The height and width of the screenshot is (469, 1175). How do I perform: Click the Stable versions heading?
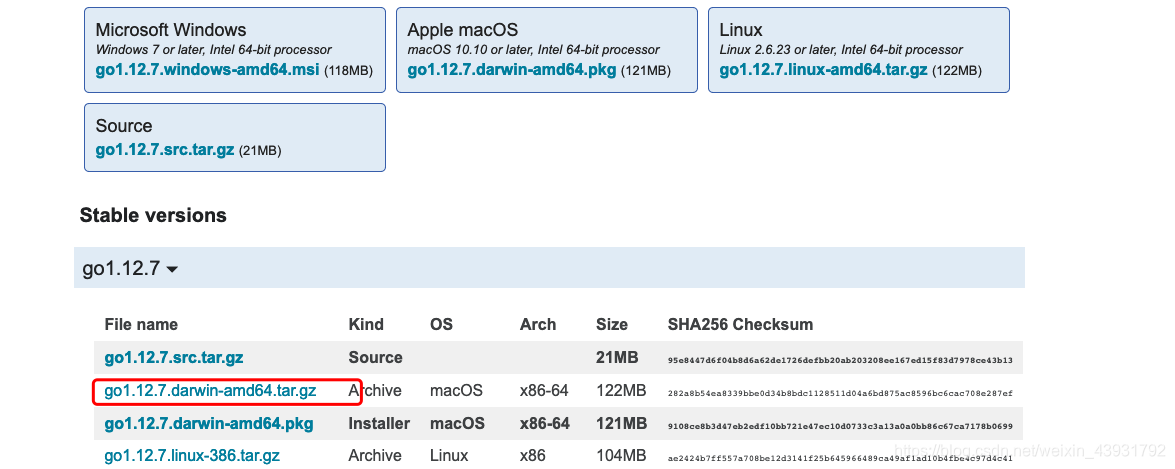[x=153, y=215]
